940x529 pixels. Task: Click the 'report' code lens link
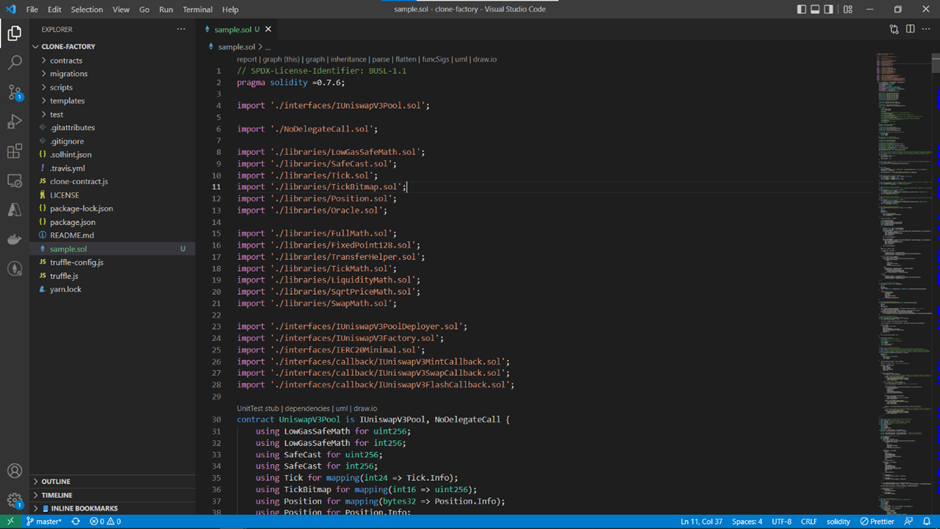[x=246, y=59]
